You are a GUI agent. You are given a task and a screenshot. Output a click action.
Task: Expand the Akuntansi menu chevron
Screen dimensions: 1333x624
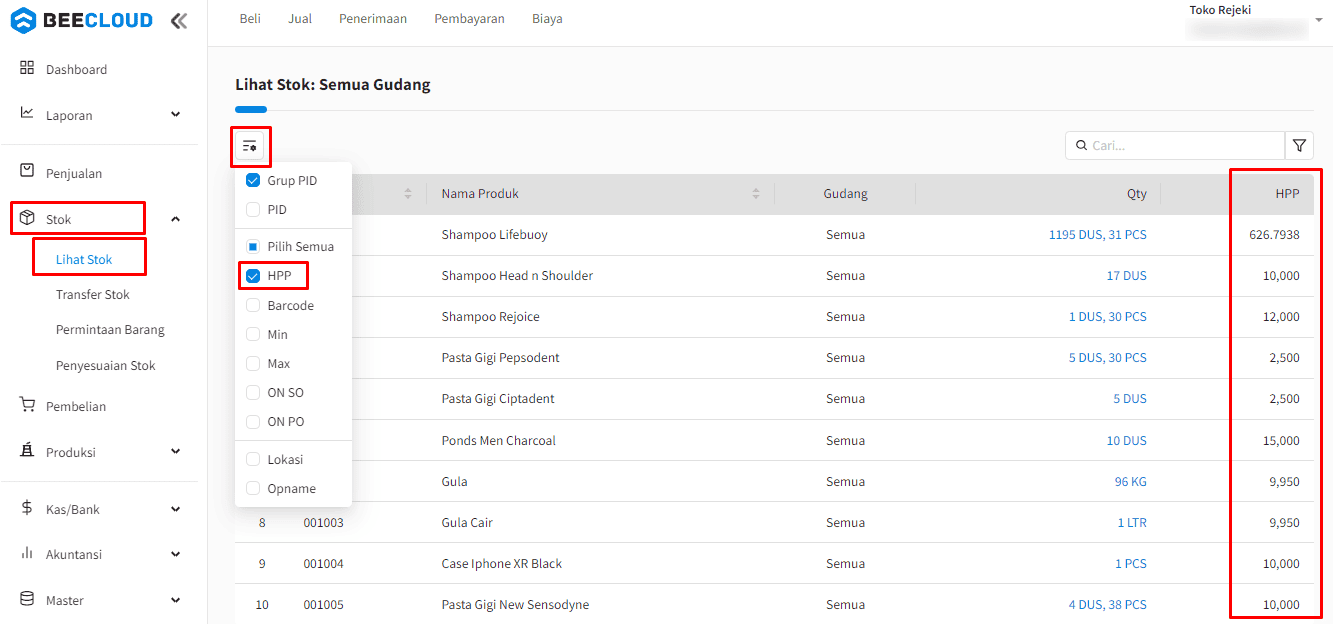point(176,554)
